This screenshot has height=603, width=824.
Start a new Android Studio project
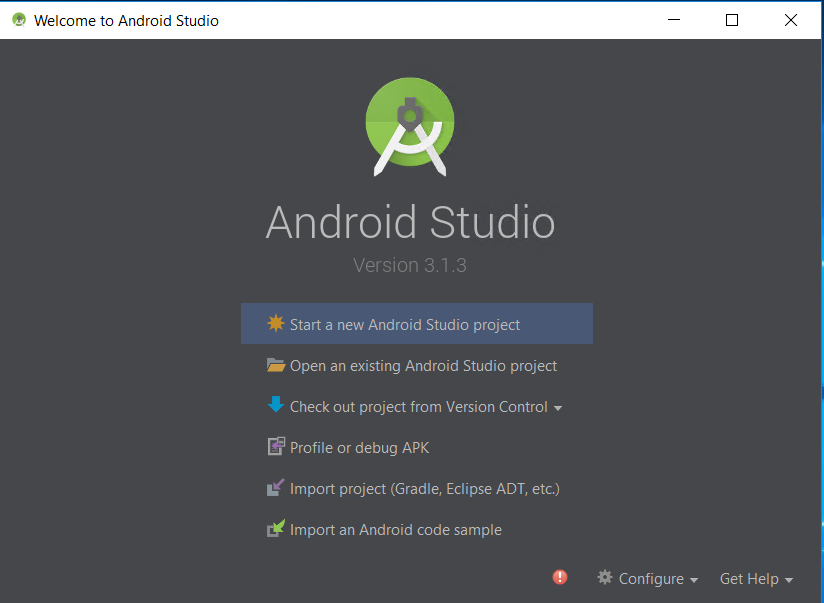(417, 324)
